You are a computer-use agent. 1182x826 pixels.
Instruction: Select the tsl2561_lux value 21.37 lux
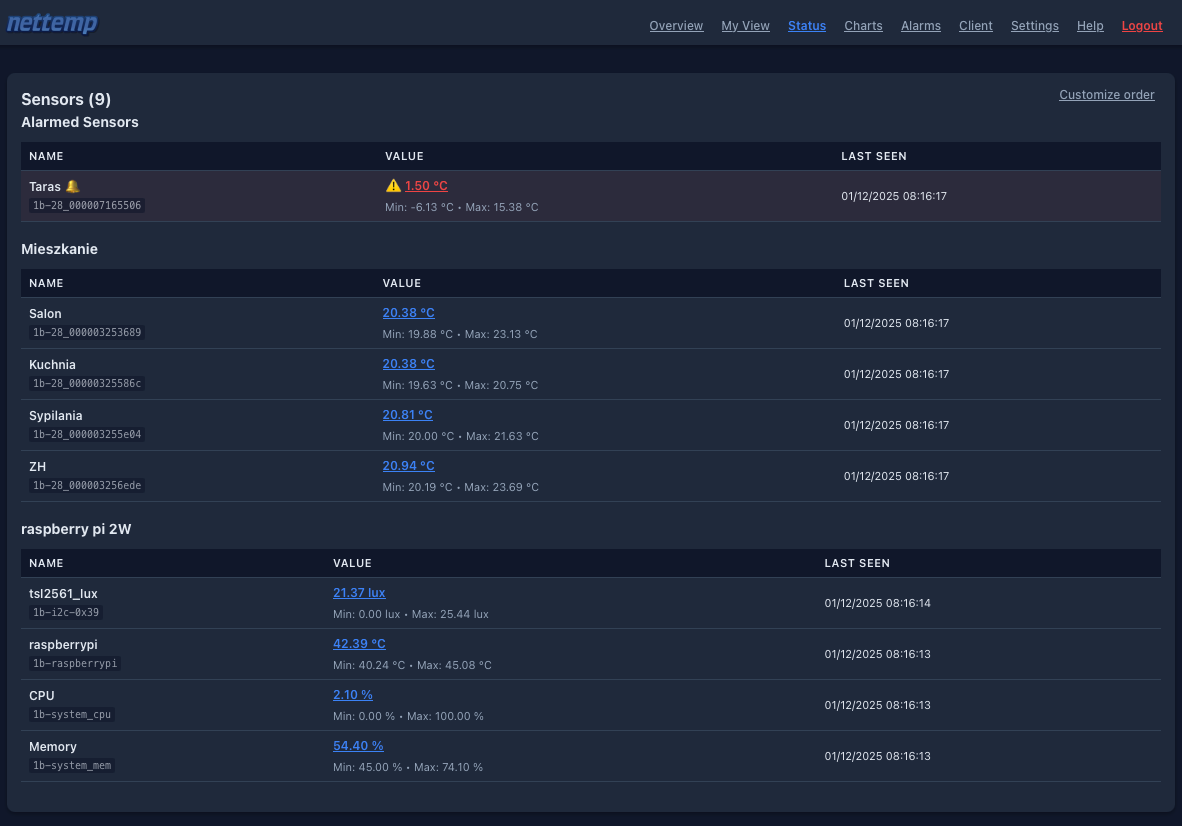coord(359,593)
